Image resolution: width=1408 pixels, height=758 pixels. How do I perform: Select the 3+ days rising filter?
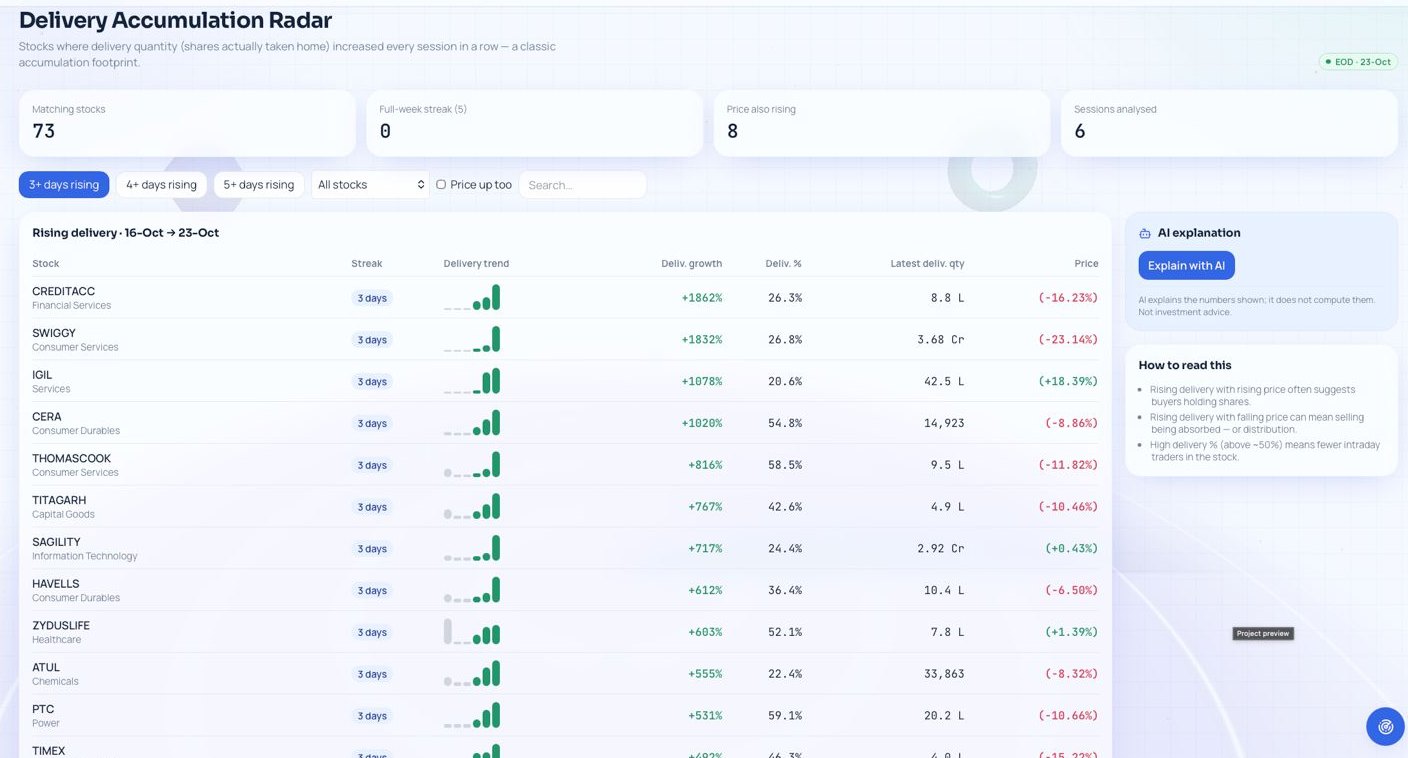(x=64, y=184)
